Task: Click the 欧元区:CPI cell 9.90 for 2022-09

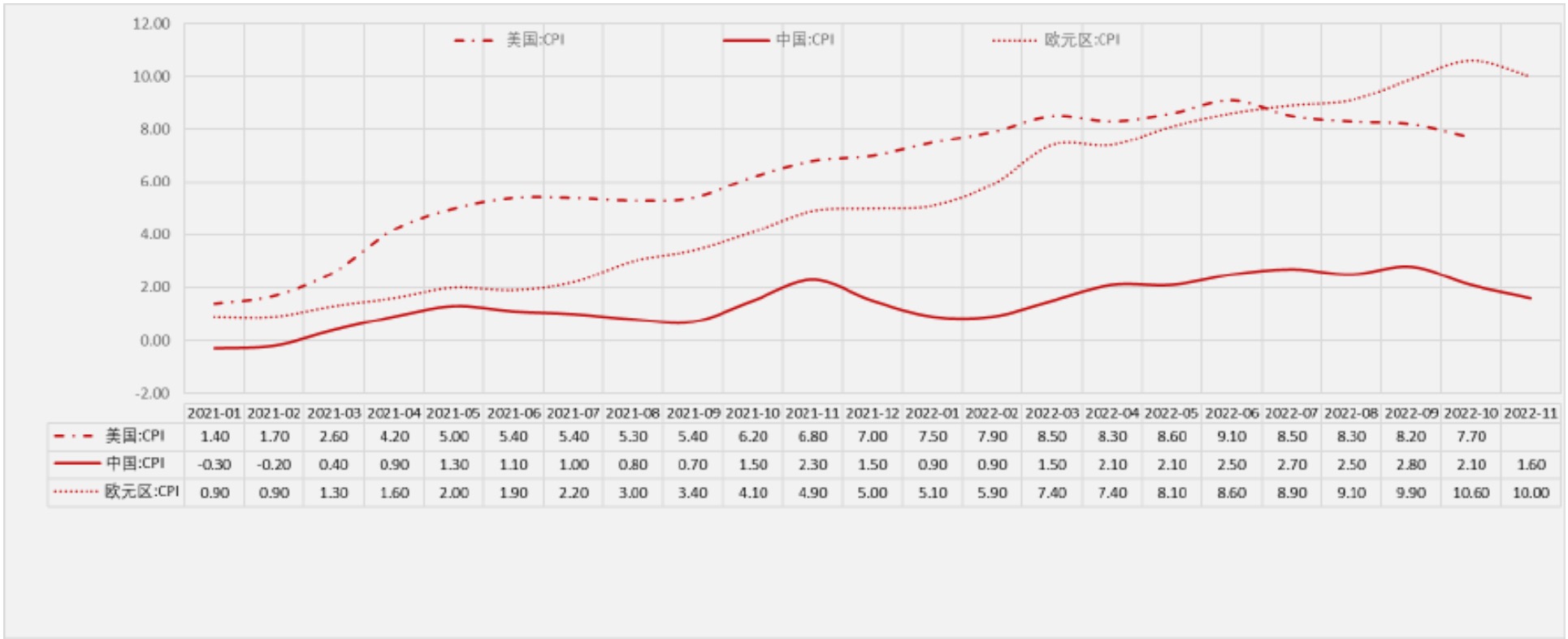Action: coord(1411,493)
